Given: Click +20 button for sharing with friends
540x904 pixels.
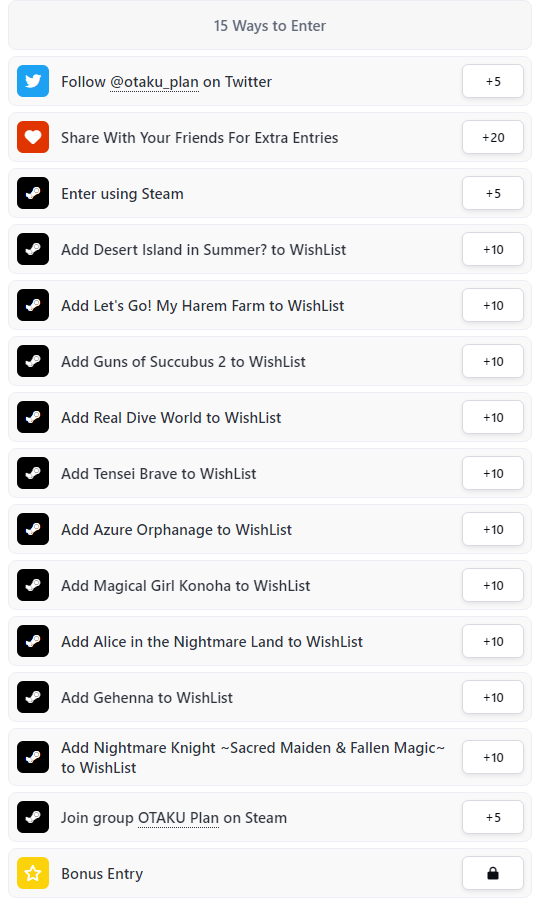Looking at the screenshot, I should 493,137.
